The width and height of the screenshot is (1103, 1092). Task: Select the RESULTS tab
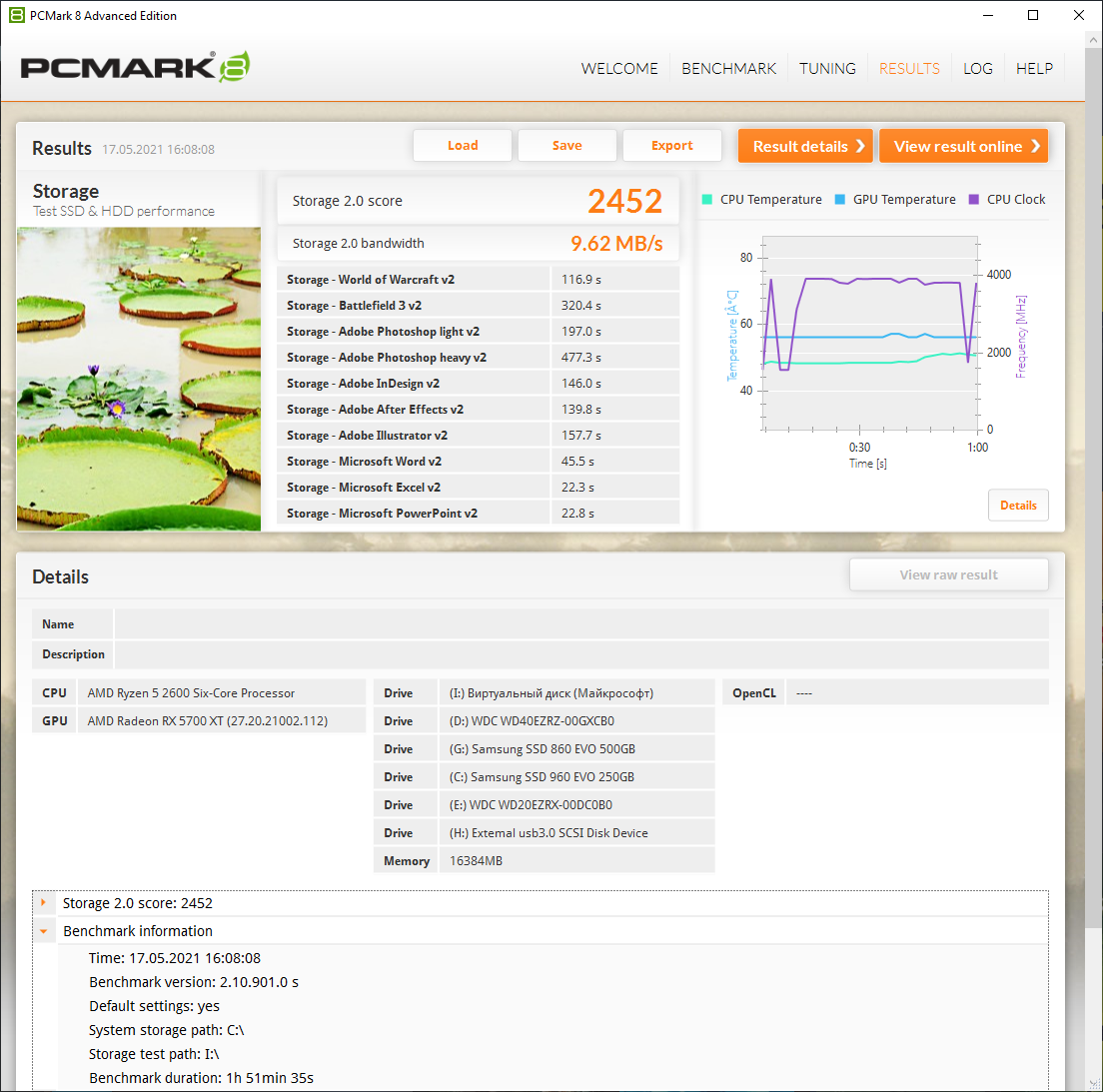tap(909, 69)
